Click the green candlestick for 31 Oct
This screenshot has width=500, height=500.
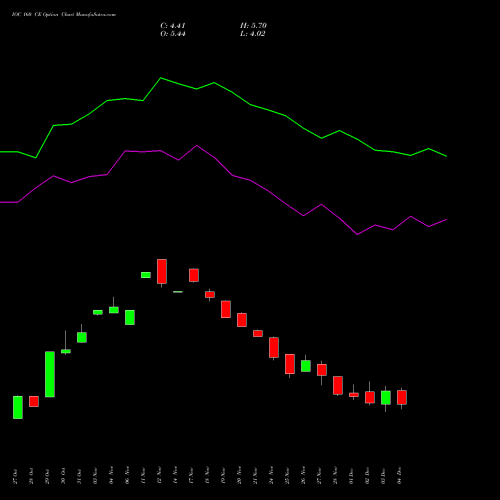[x=82, y=337]
